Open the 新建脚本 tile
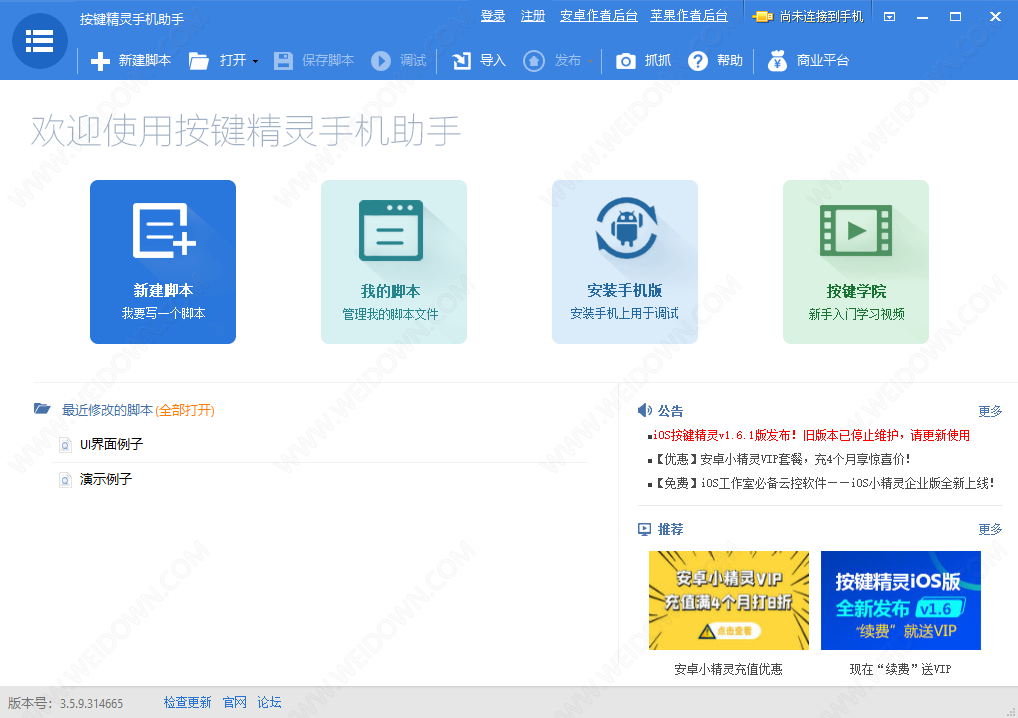This screenshot has width=1018, height=718. tap(163, 262)
